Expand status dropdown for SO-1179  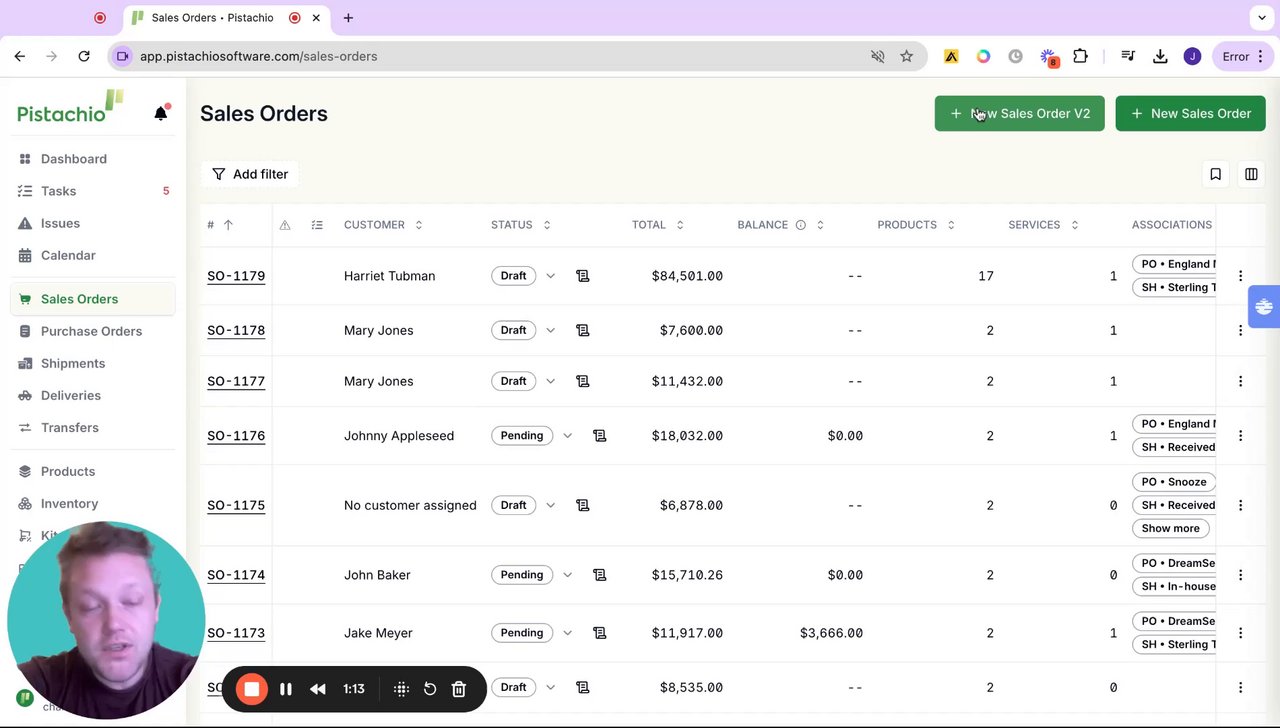[550, 276]
